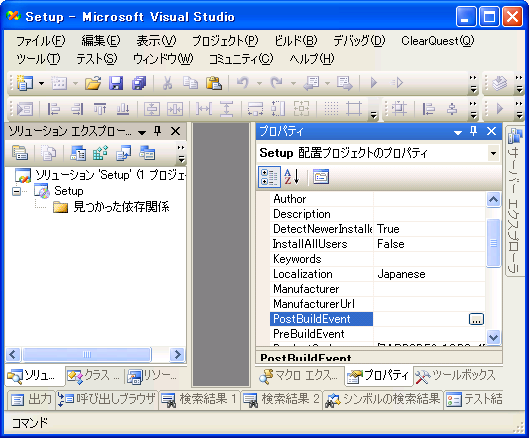Click the Properties icon in Solution Explorer toolbar
This screenshot has width=529, height=438.
(20, 153)
